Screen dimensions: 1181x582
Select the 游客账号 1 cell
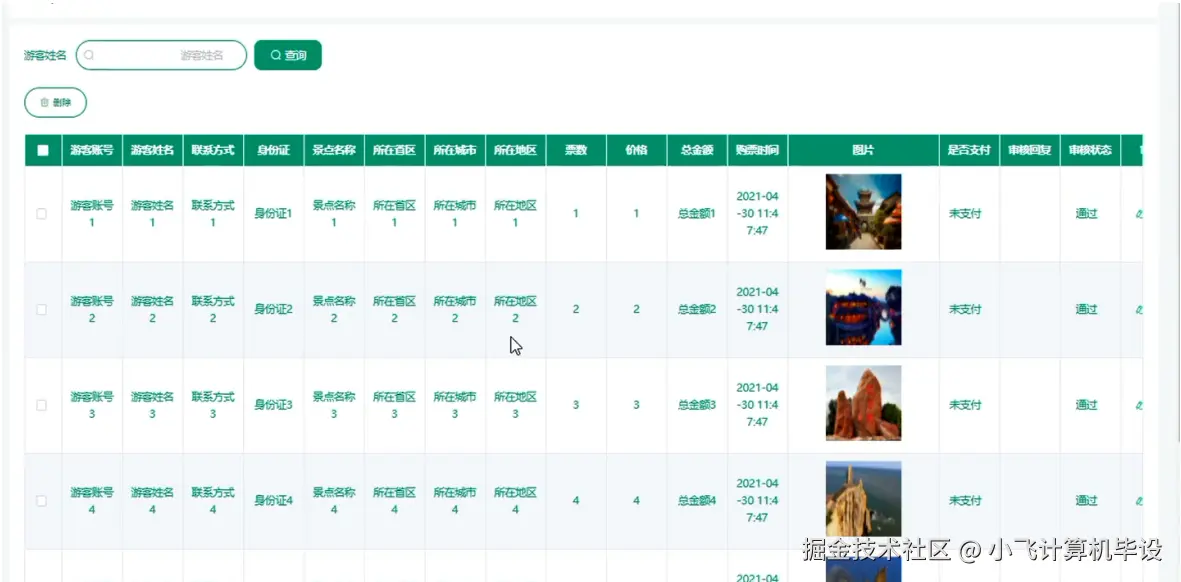[92, 214]
